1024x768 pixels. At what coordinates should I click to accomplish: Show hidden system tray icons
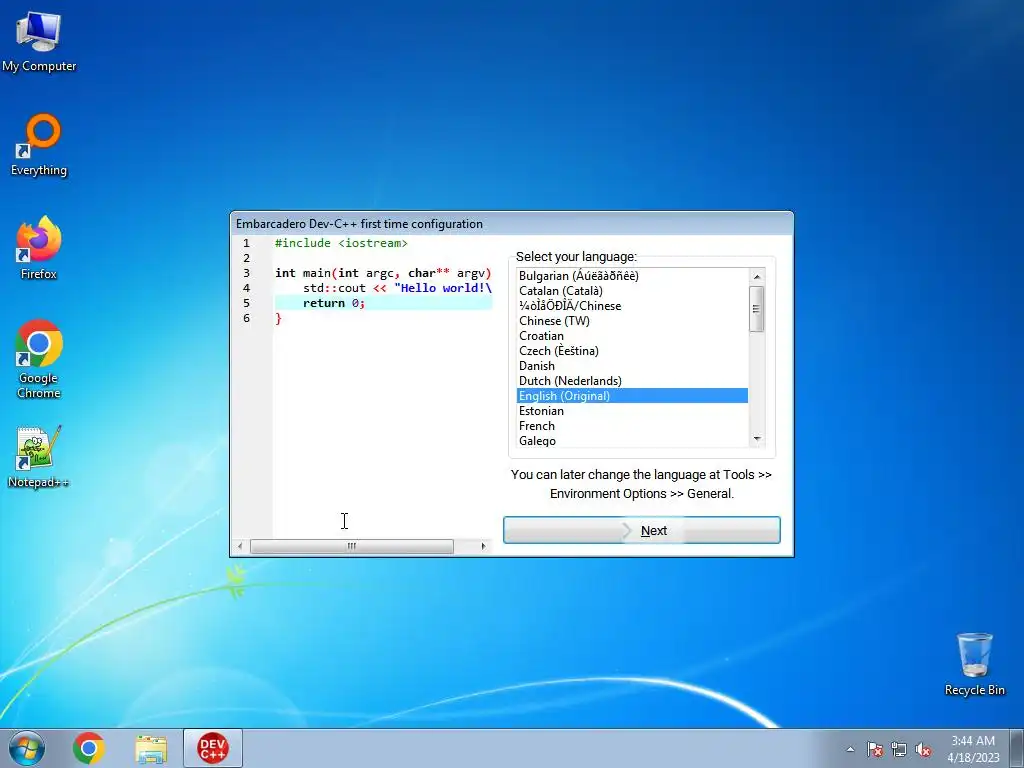[x=850, y=749]
